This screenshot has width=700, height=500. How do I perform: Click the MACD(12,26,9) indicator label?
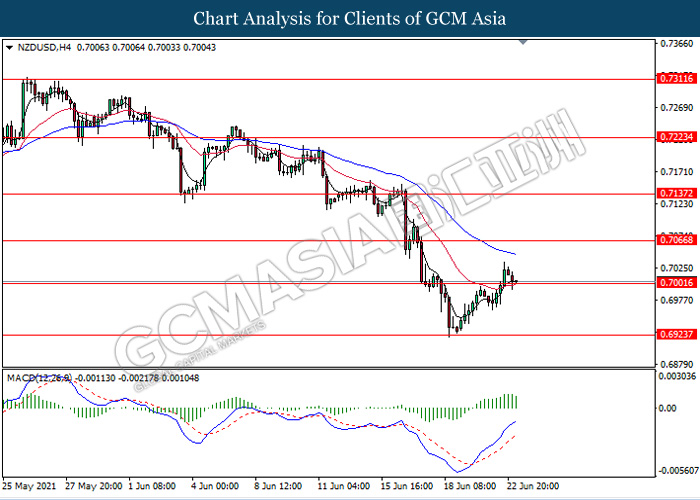coord(39,378)
